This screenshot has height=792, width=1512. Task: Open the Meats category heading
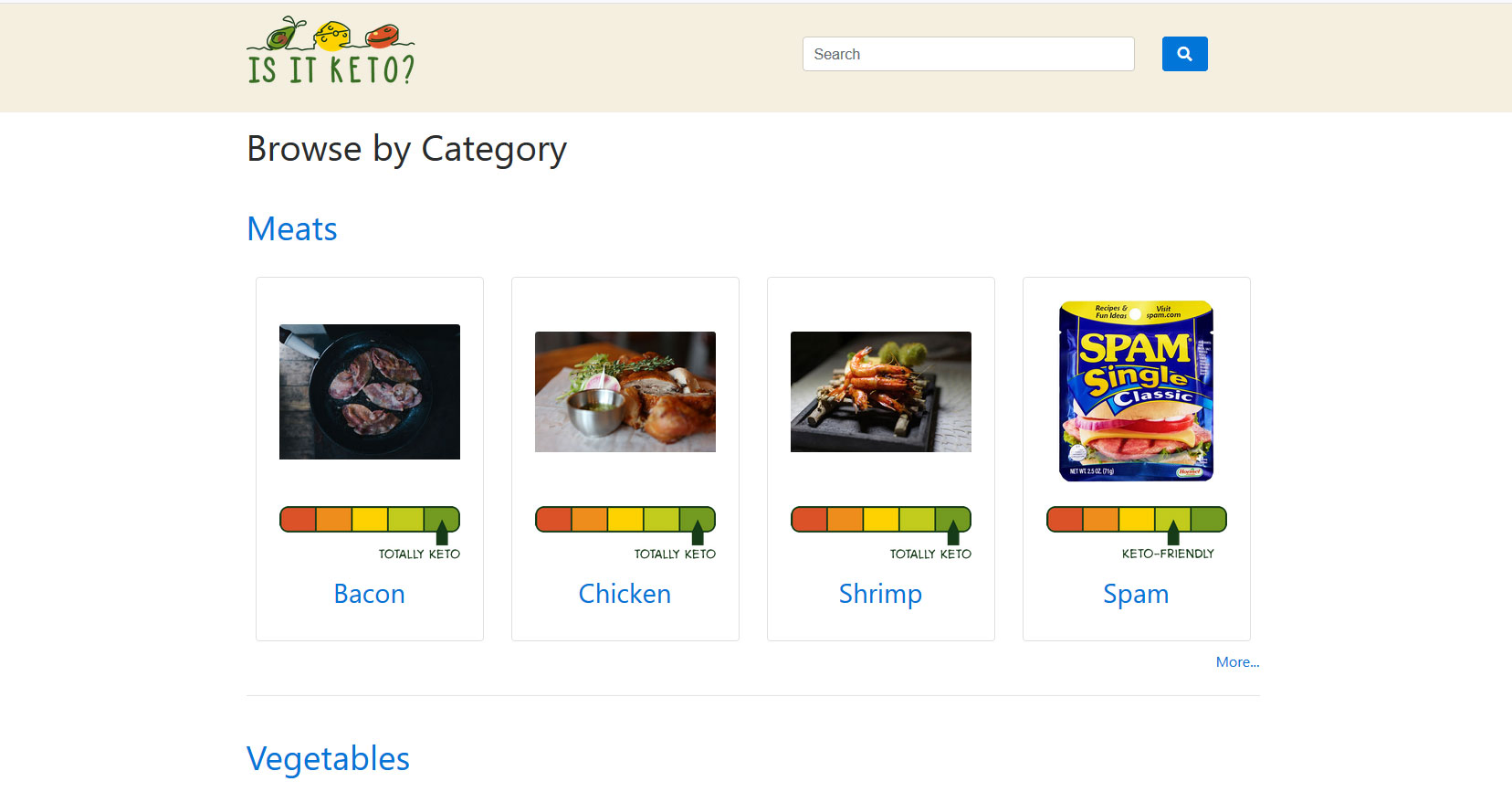click(x=292, y=228)
